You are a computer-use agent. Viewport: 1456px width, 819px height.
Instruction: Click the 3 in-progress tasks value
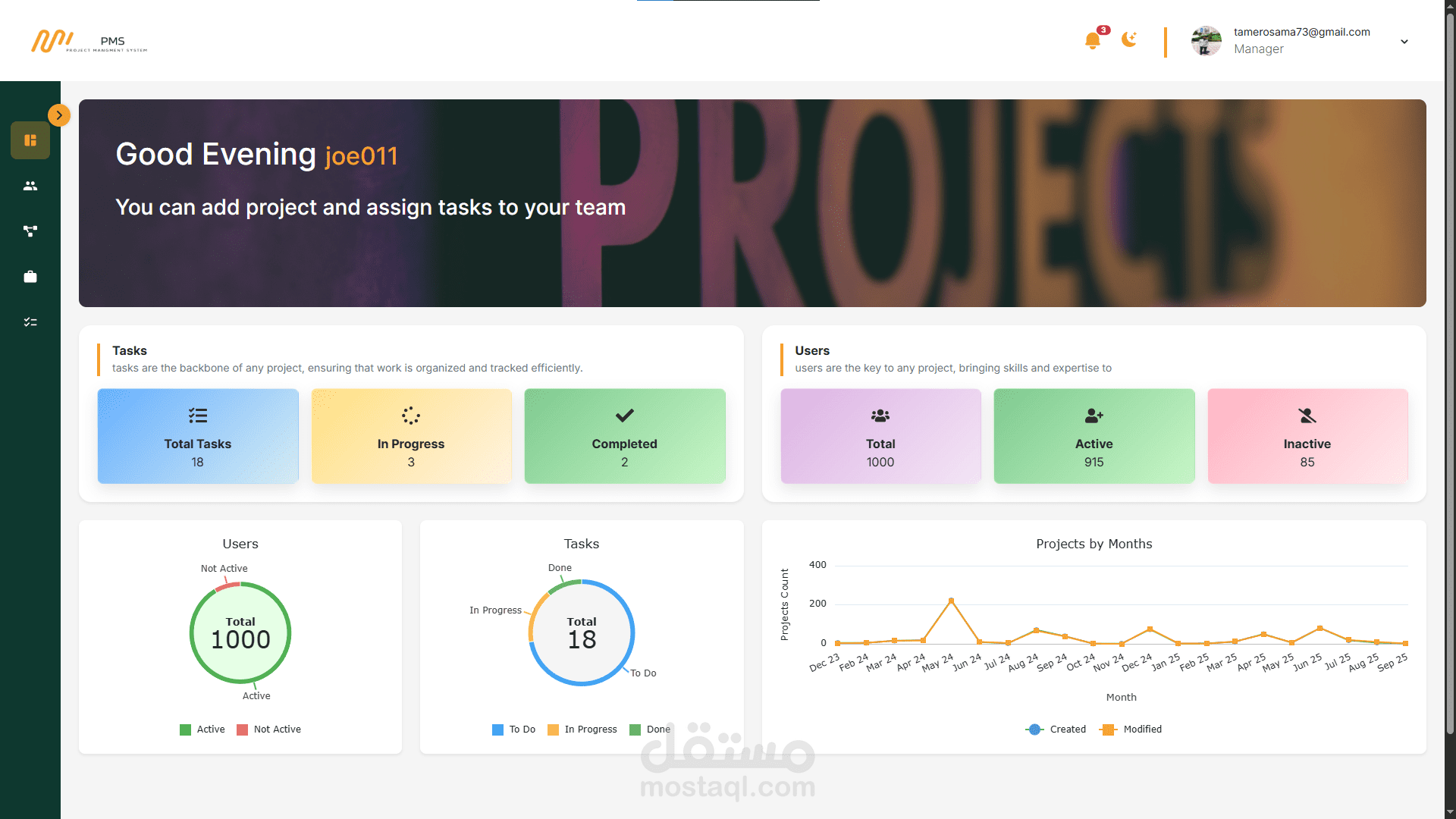point(411,462)
